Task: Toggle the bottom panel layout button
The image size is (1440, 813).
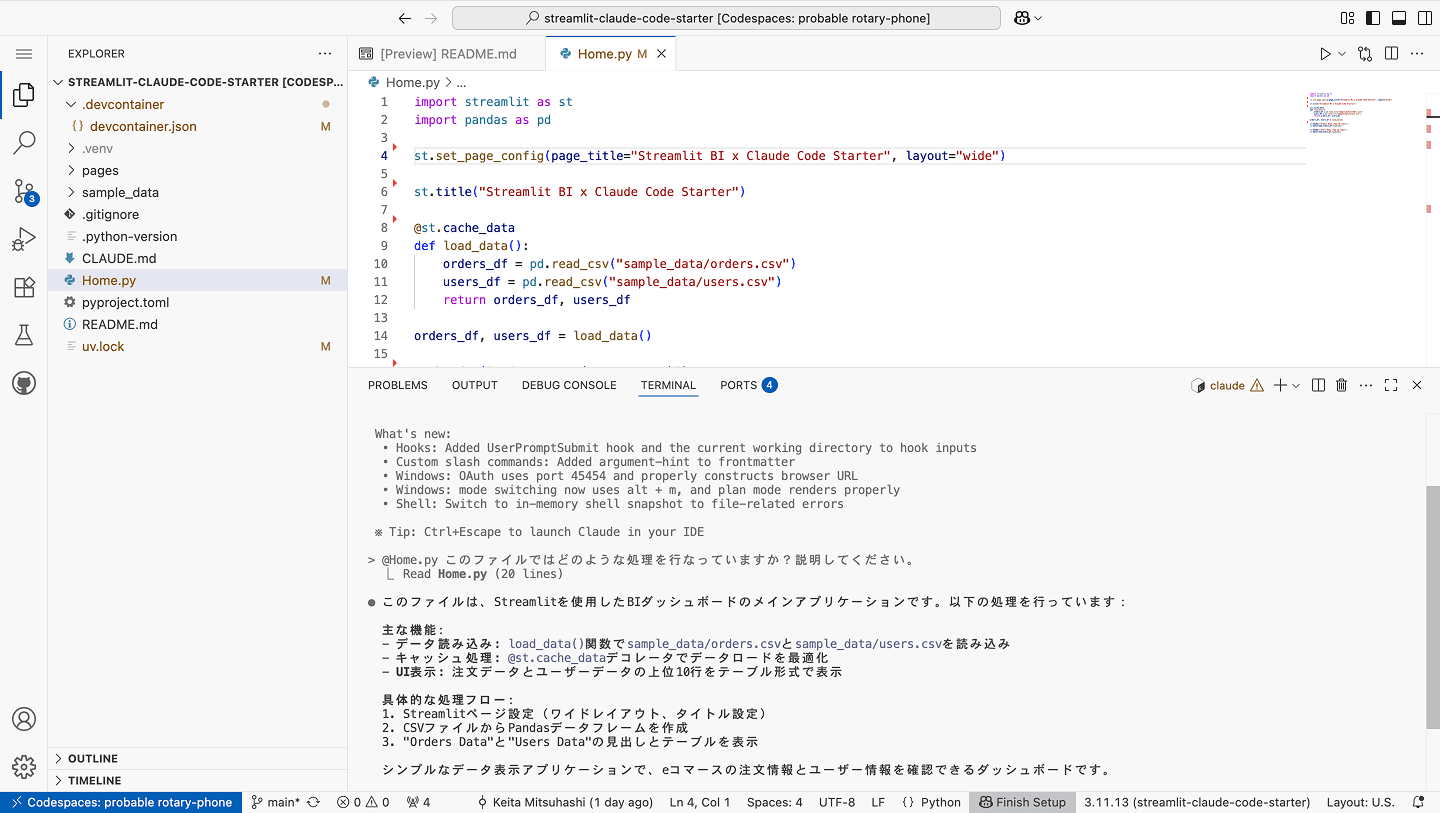Action: (x=1399, y=18)
